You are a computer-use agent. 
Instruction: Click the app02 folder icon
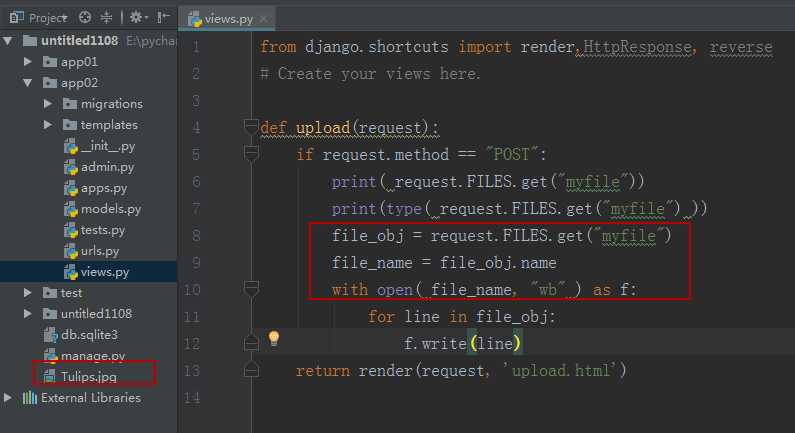click(x=50, y=83)
